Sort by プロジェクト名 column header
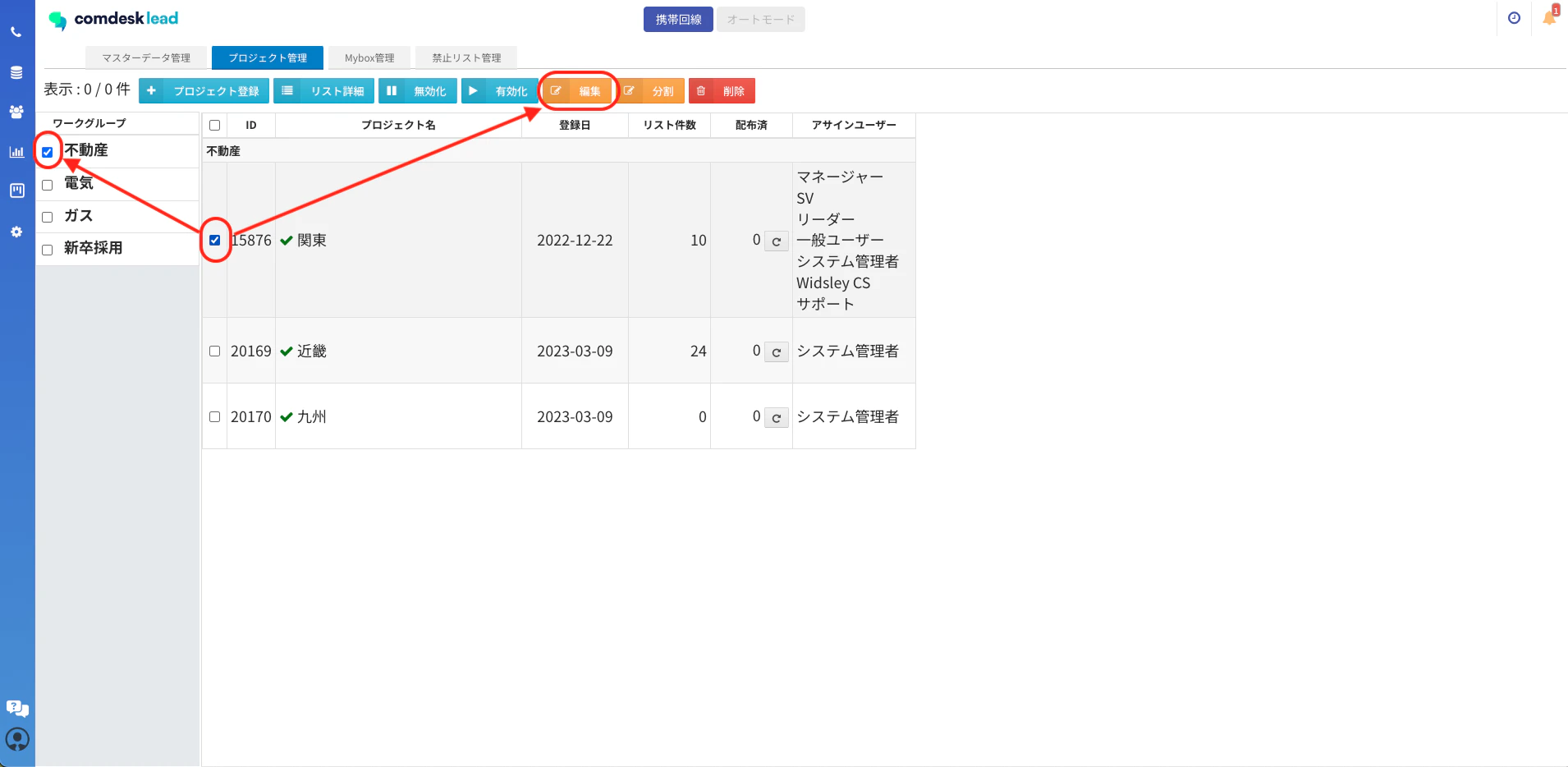Viewport: 1568px width, 767px height. click(x=398, y=125)
